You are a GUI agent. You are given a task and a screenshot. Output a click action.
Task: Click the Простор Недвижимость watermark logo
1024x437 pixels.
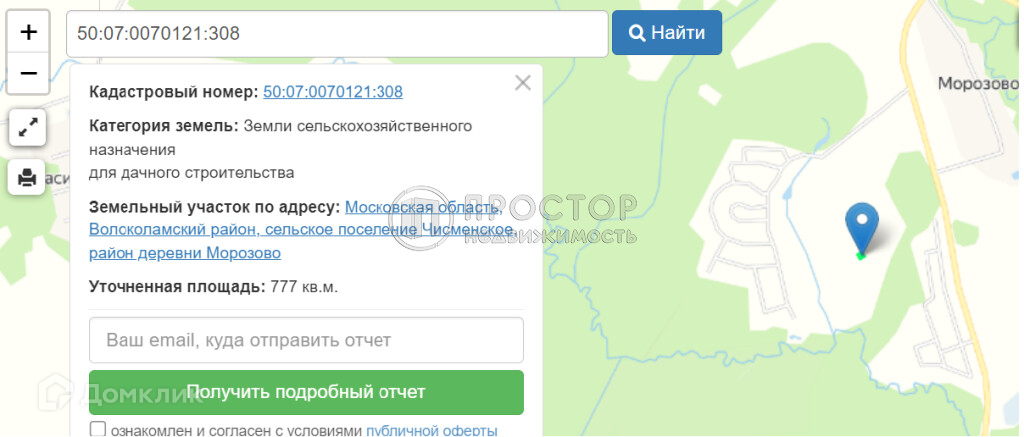(513, 219)
